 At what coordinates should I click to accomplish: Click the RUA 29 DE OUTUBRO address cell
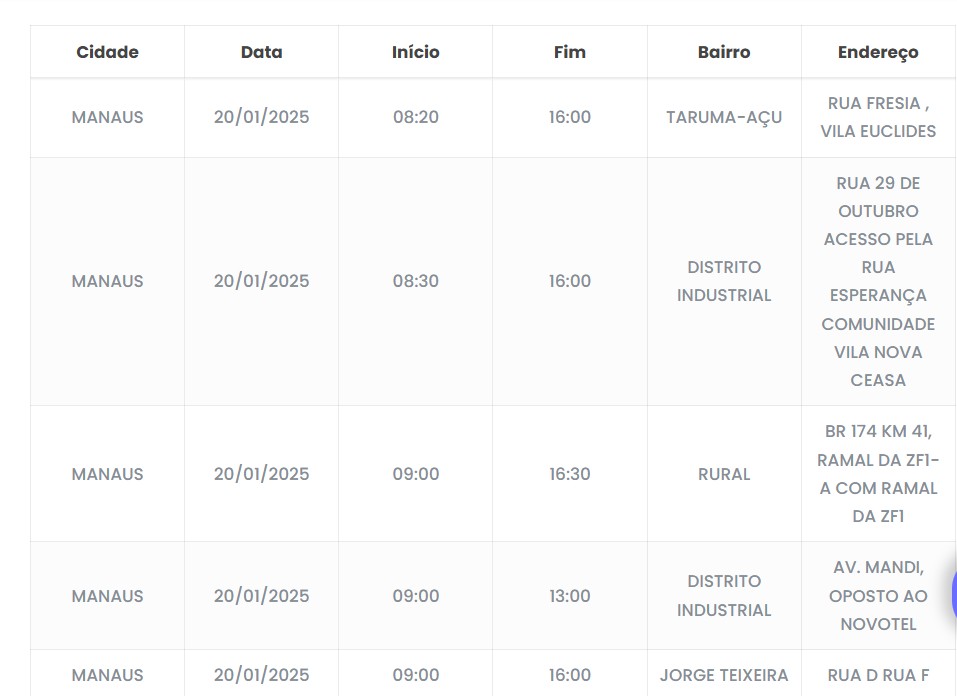point(878,281)
